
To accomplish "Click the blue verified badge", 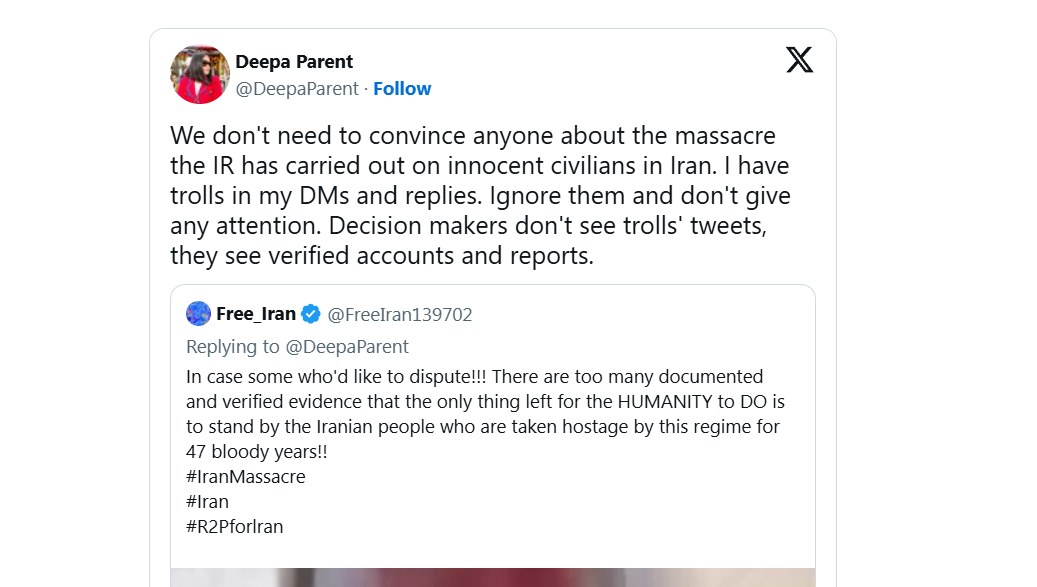I will tap(311, 314).
